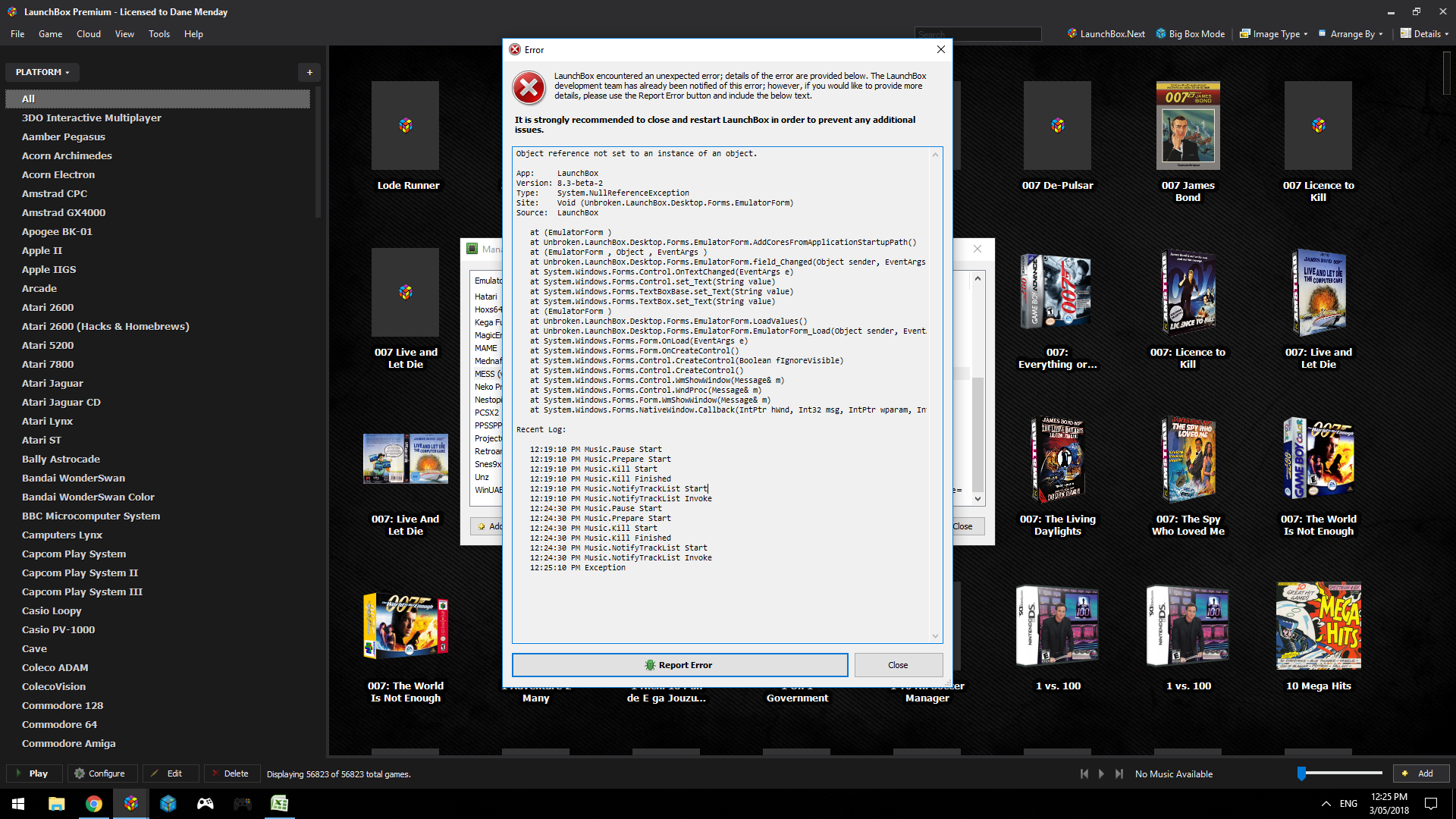1456x819 pixels.
Task: Click the Report Error button
Action: pos(679,665)
